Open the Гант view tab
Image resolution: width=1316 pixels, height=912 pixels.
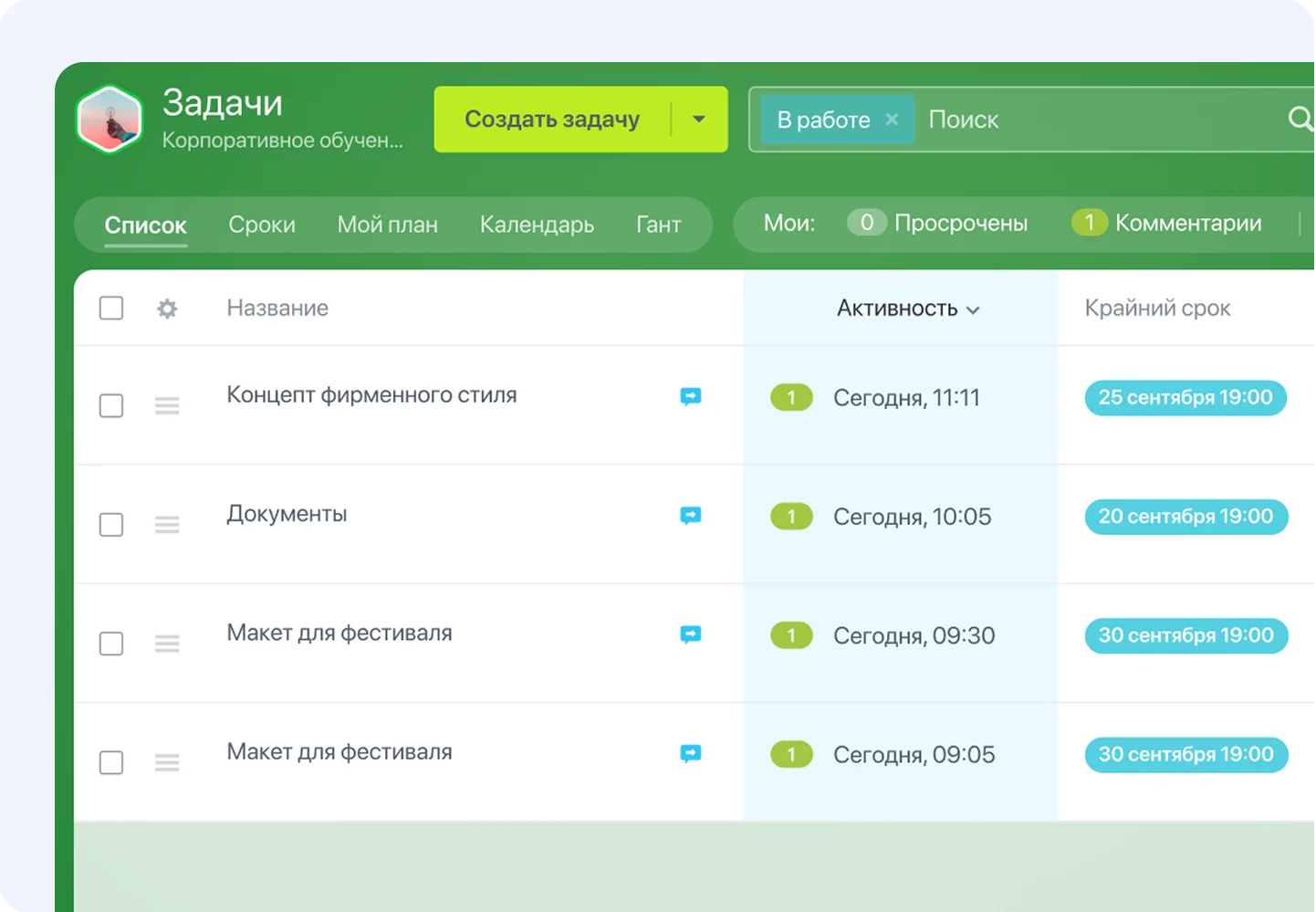coord(658,225)
